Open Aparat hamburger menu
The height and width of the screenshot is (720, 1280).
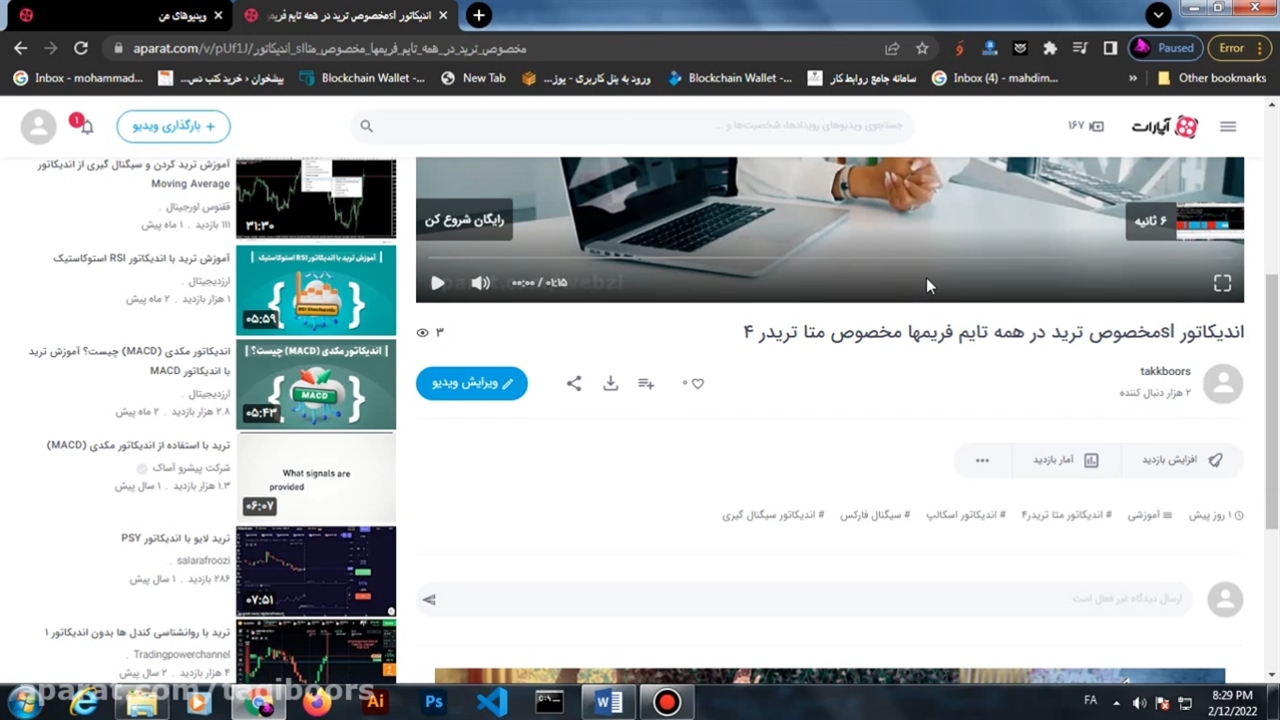tap(1228, 126)
